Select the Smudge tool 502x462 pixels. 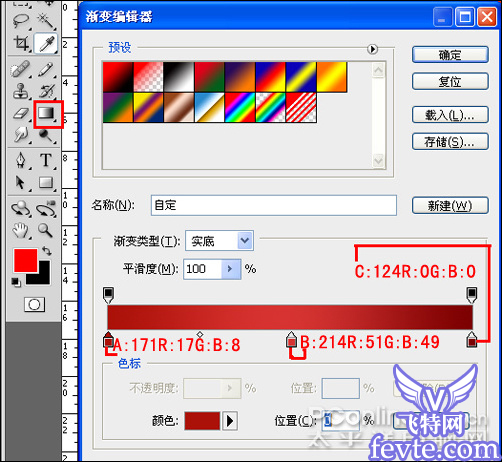coord(21,135)
